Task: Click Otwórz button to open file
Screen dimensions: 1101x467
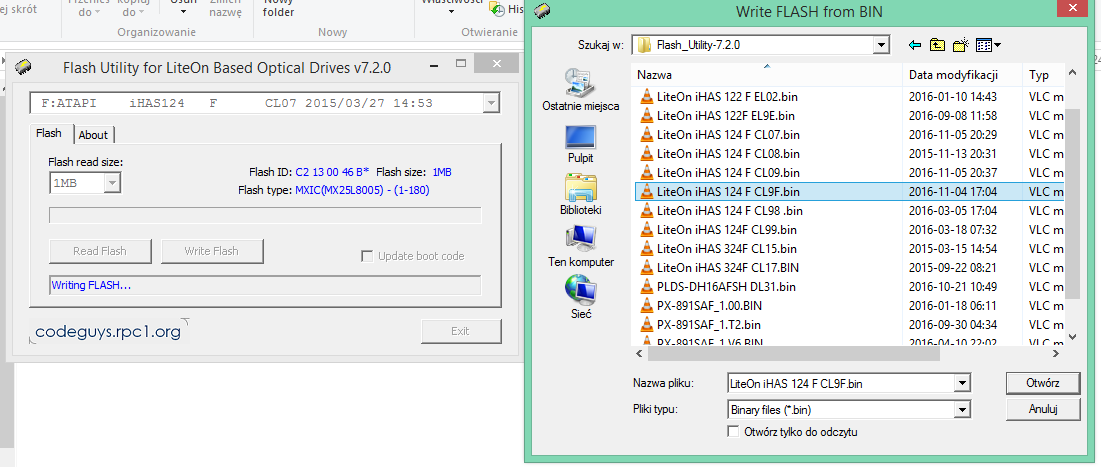Action: [x=1042, y=383]
